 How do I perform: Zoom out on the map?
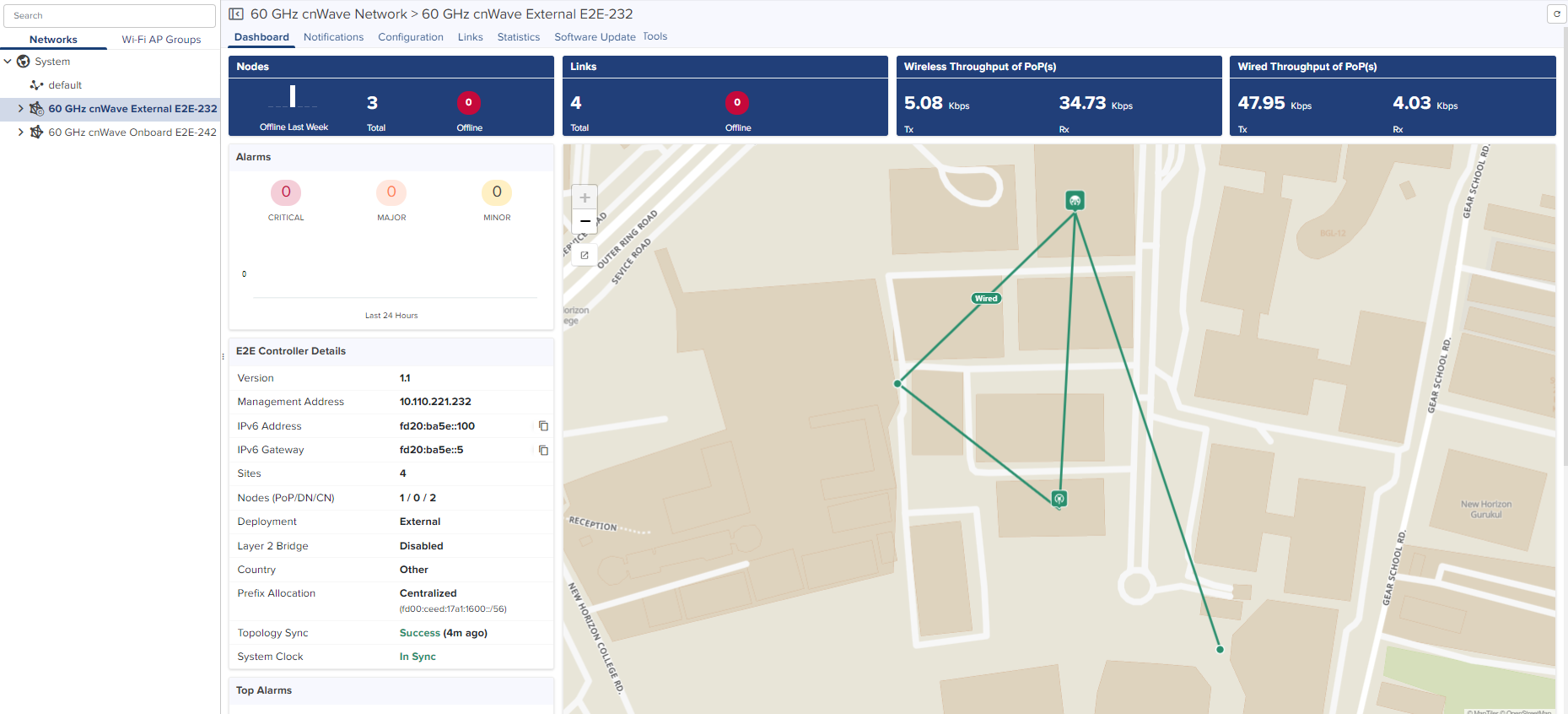tap(585, 221)
